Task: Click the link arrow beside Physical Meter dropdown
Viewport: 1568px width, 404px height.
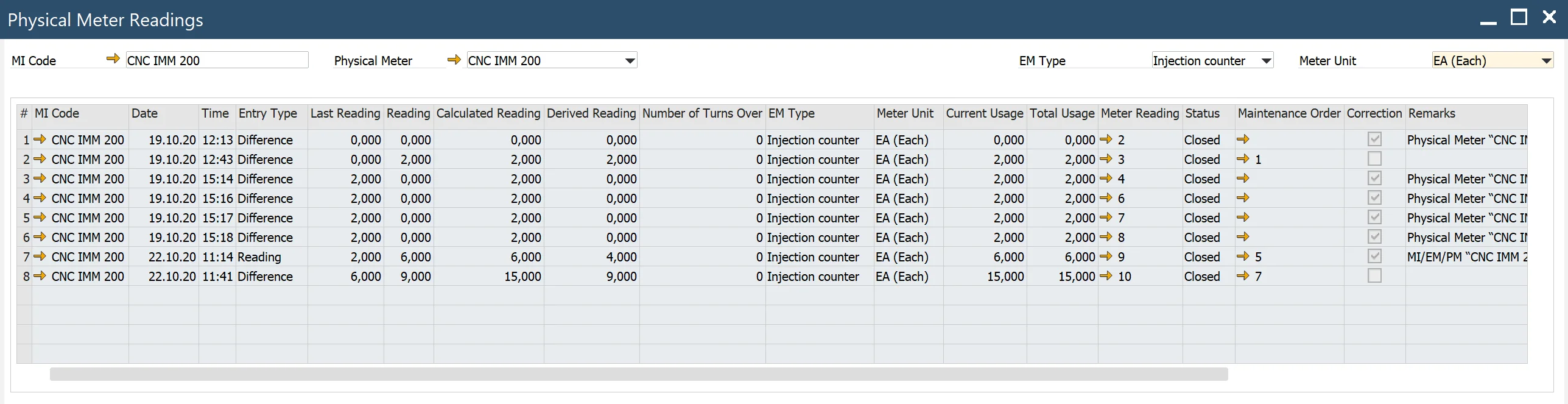Action: 454,59
